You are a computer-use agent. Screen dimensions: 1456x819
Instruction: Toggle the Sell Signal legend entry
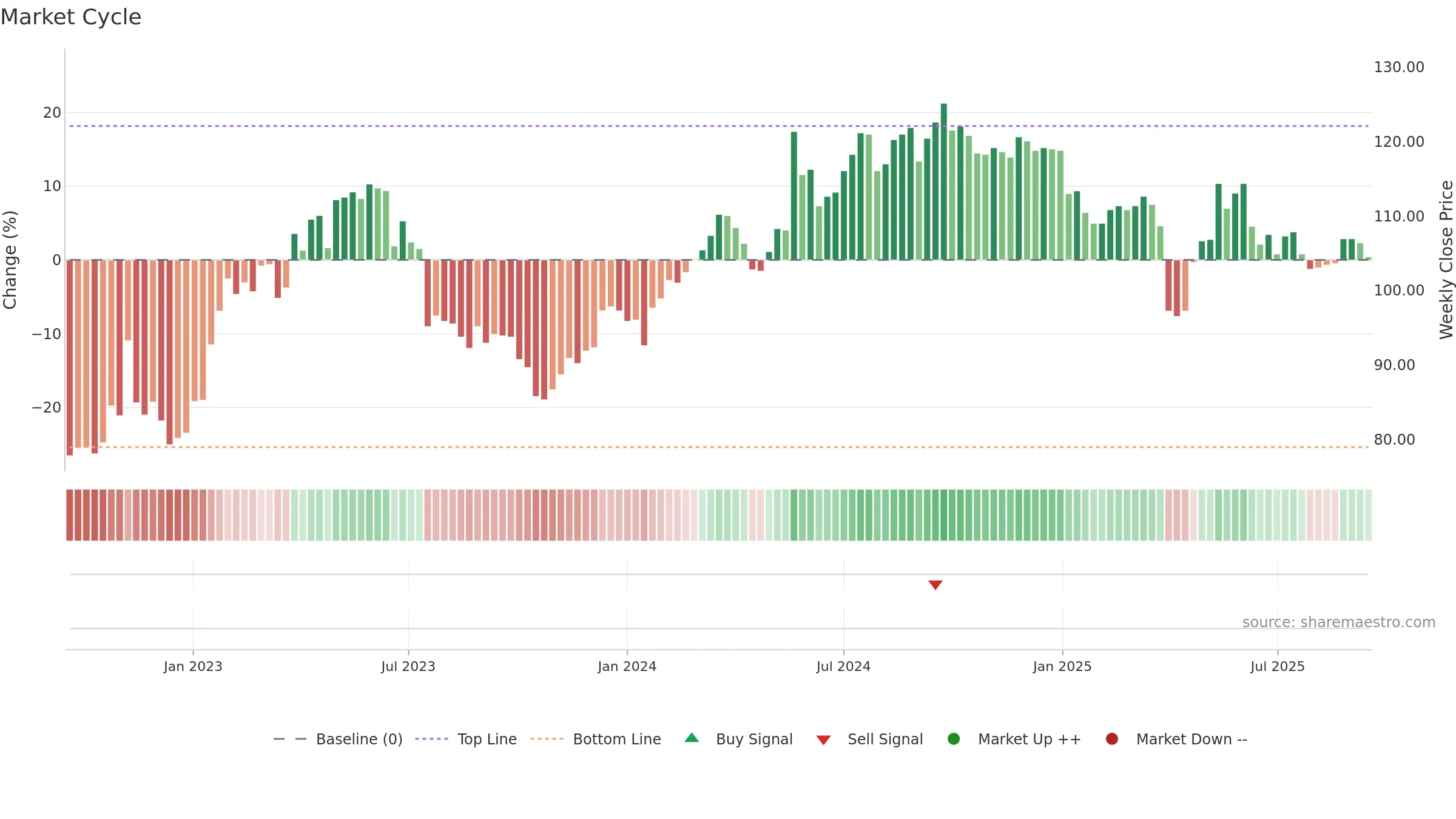(x=869, y=739)
